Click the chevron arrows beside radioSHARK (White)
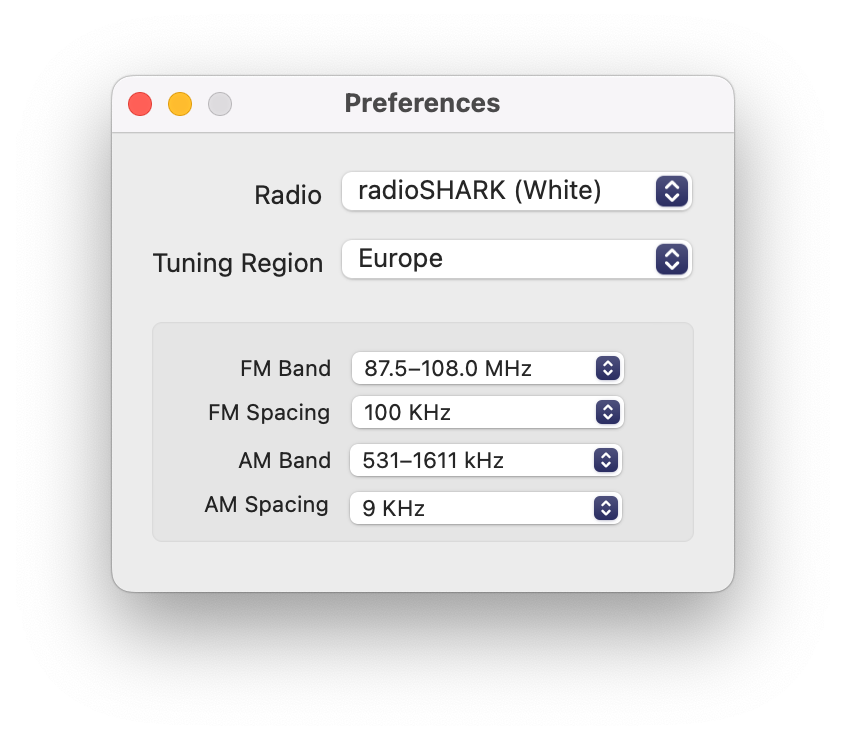This screenshot has width=846, height=740. coord(672,191)
